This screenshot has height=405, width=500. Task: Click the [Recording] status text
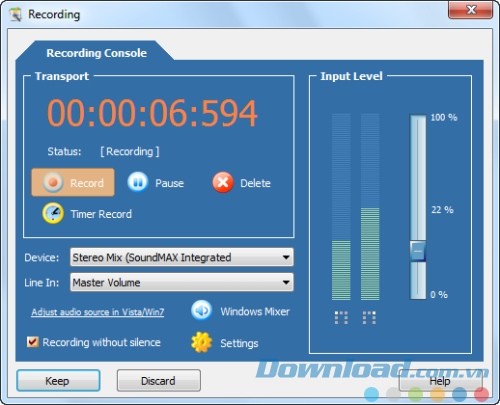pos(130,152)
